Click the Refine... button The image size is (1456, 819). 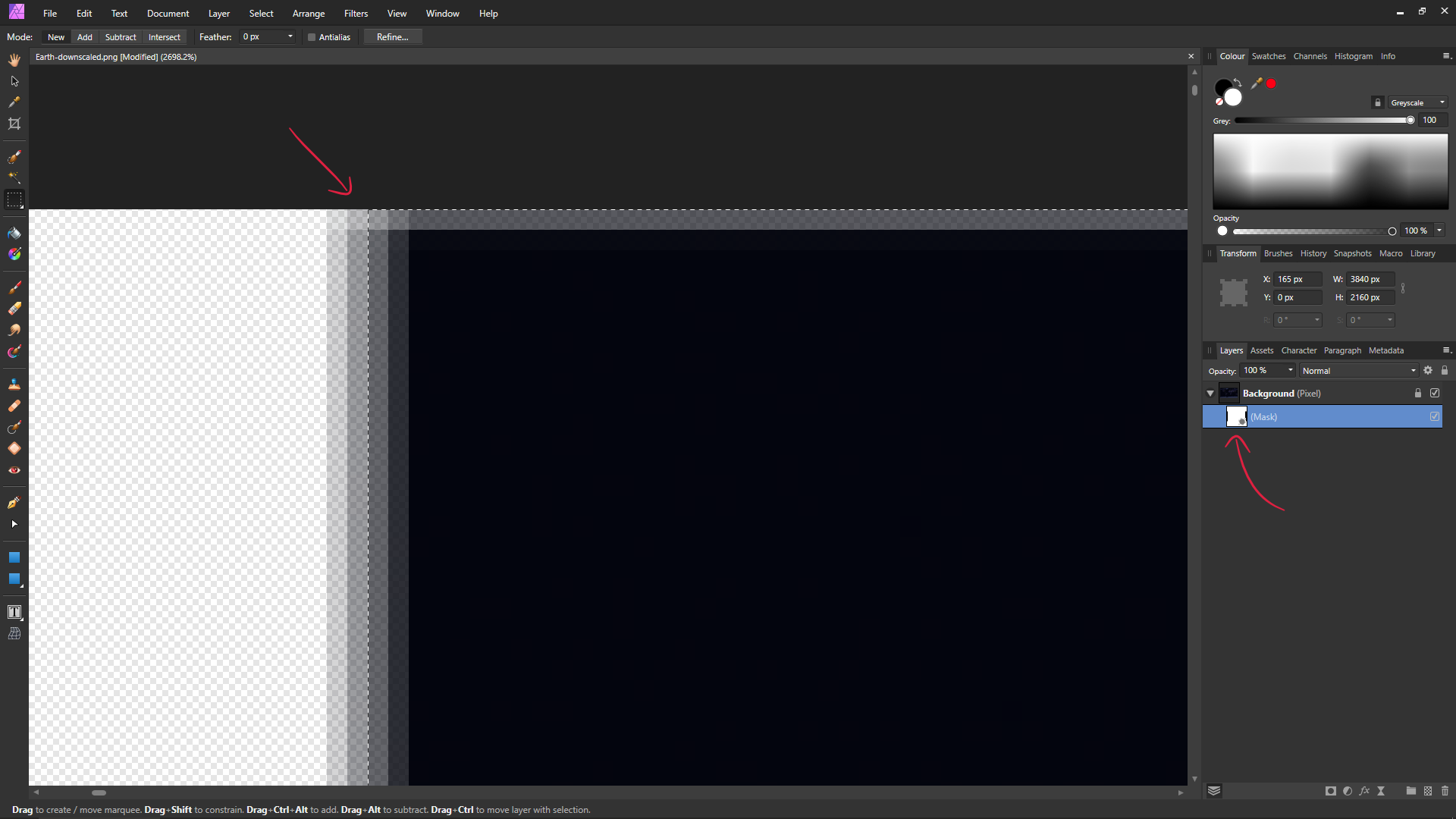[392, 37]
